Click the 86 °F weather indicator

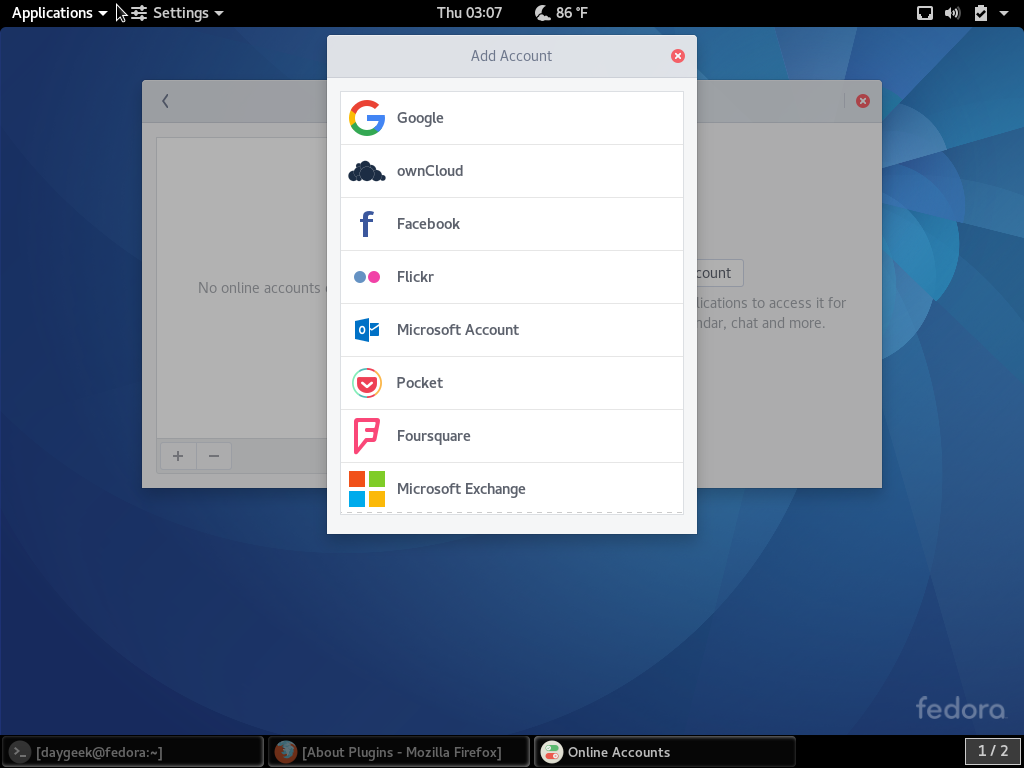click(561, 13)
